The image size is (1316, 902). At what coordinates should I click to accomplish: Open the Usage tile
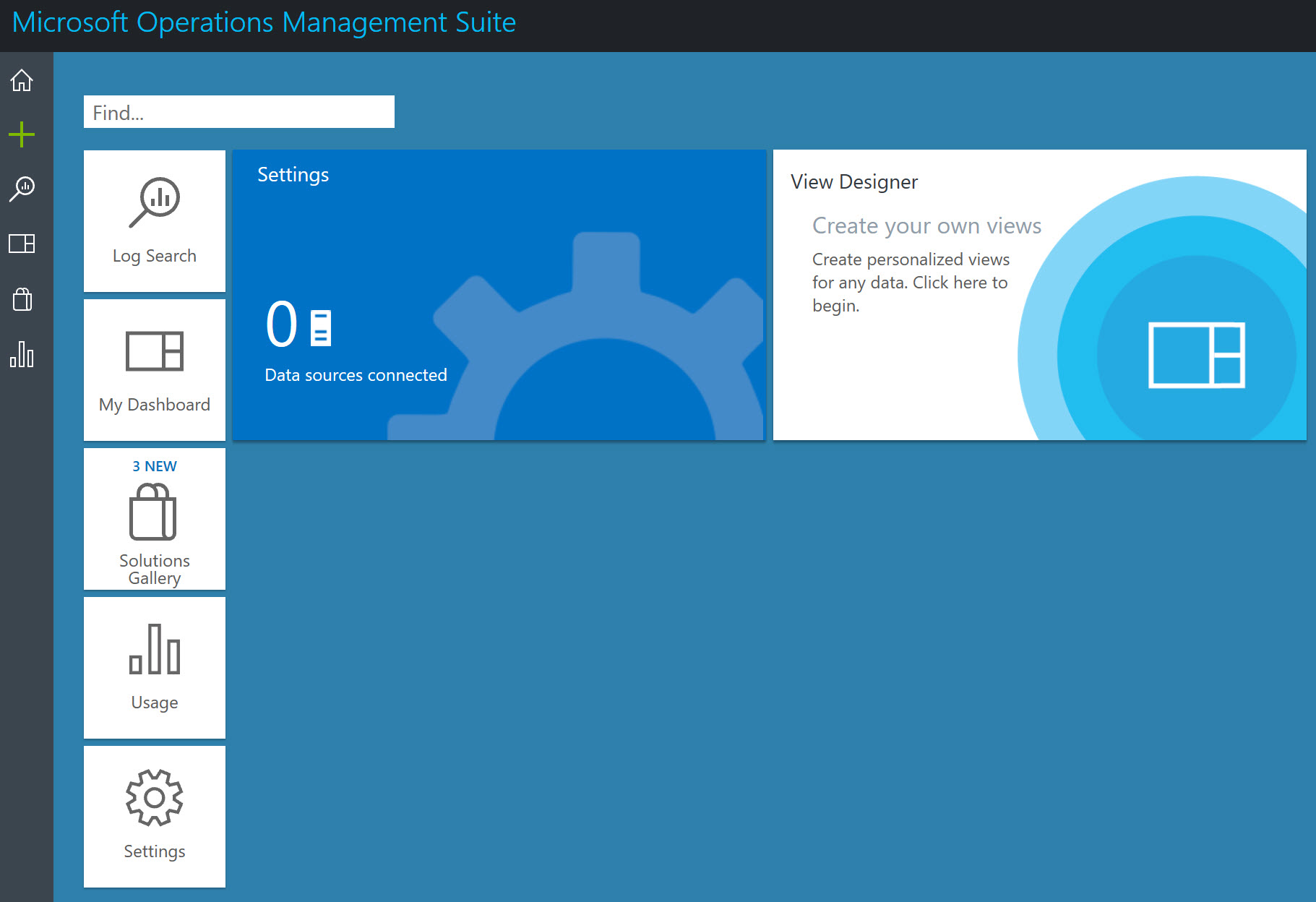point(155,668)
